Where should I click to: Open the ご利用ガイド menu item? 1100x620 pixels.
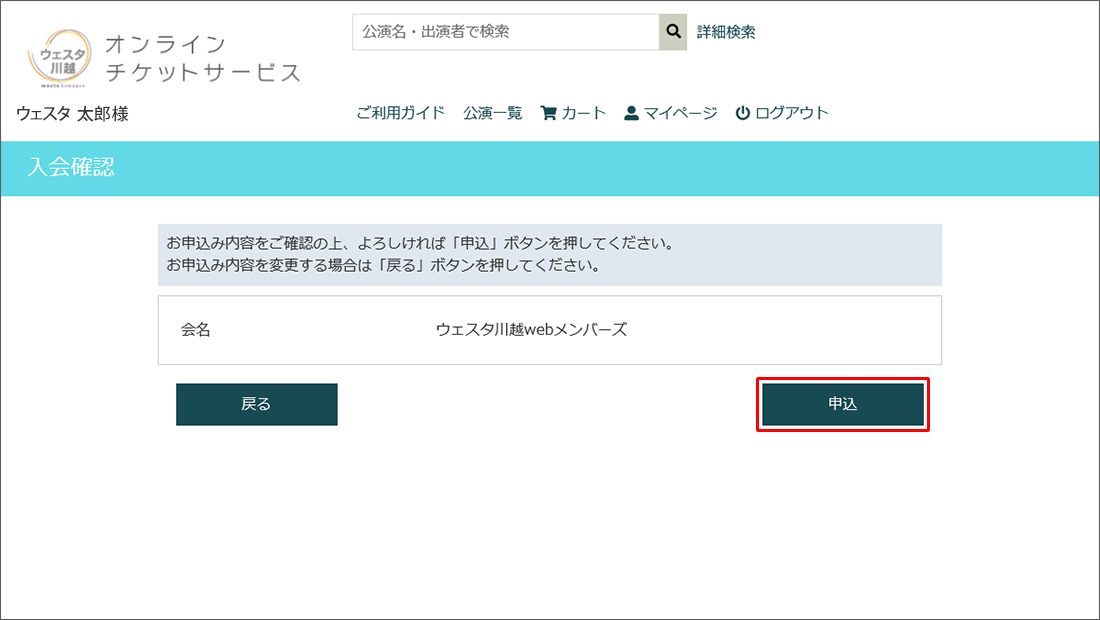pos(400,113)
